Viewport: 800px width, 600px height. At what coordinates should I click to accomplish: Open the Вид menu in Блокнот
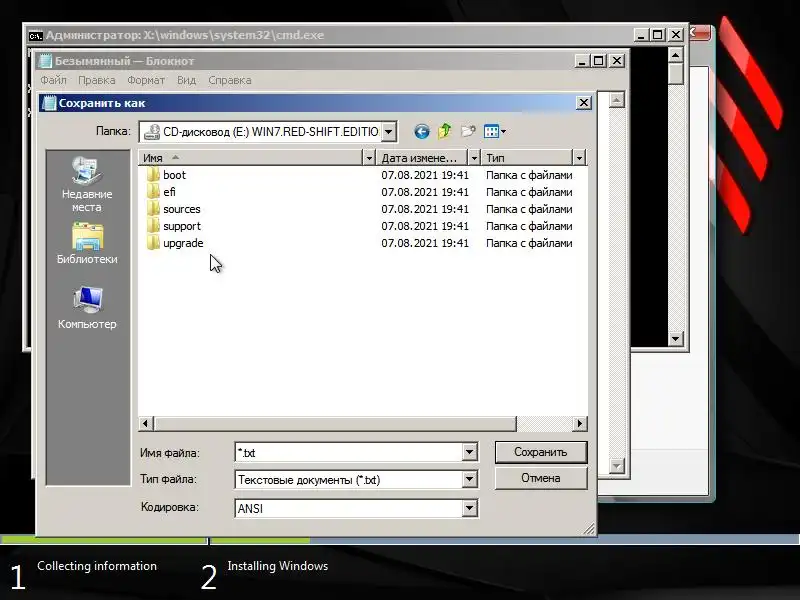186,80
